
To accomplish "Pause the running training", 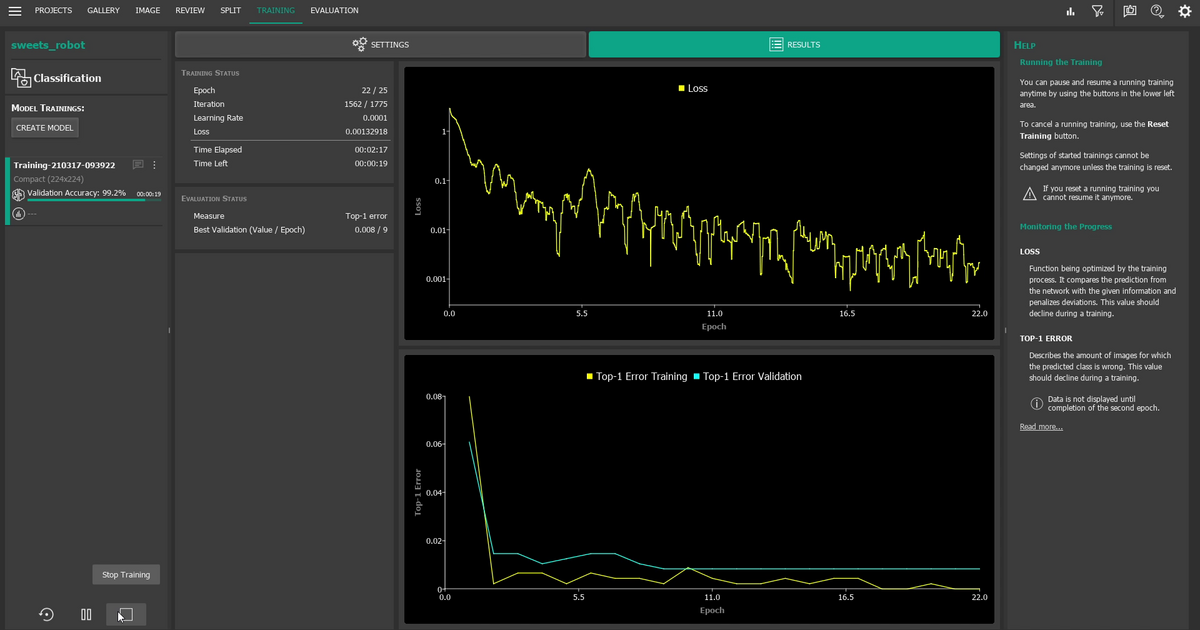I will [86, 614].
